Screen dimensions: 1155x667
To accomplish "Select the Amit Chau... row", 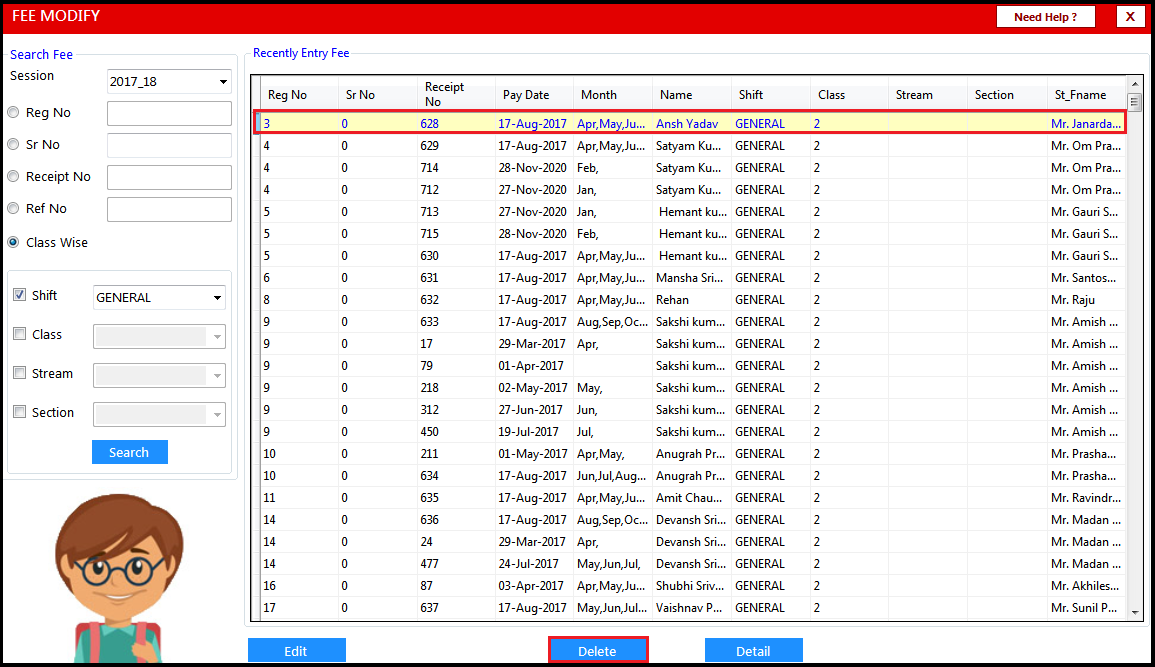I will 690,498.
